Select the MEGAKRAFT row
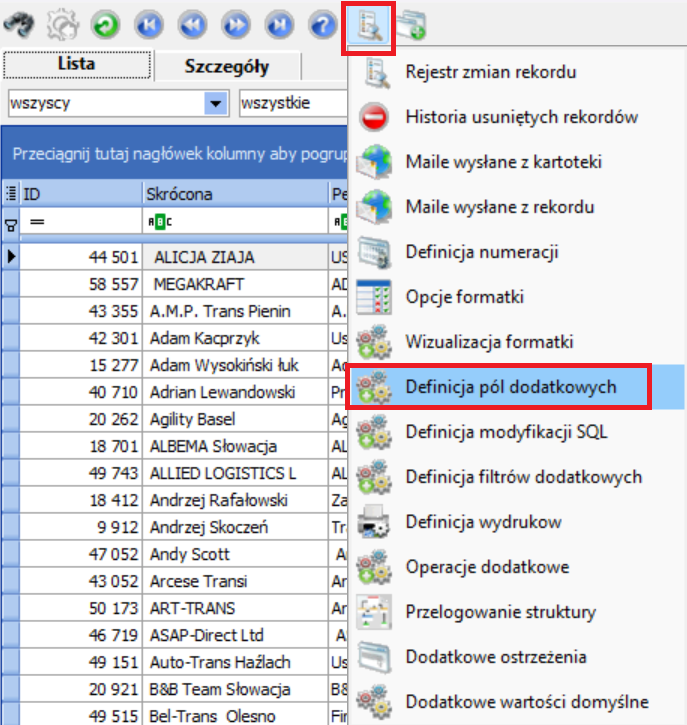Screen dimensions: 687x725 point(175,284)
